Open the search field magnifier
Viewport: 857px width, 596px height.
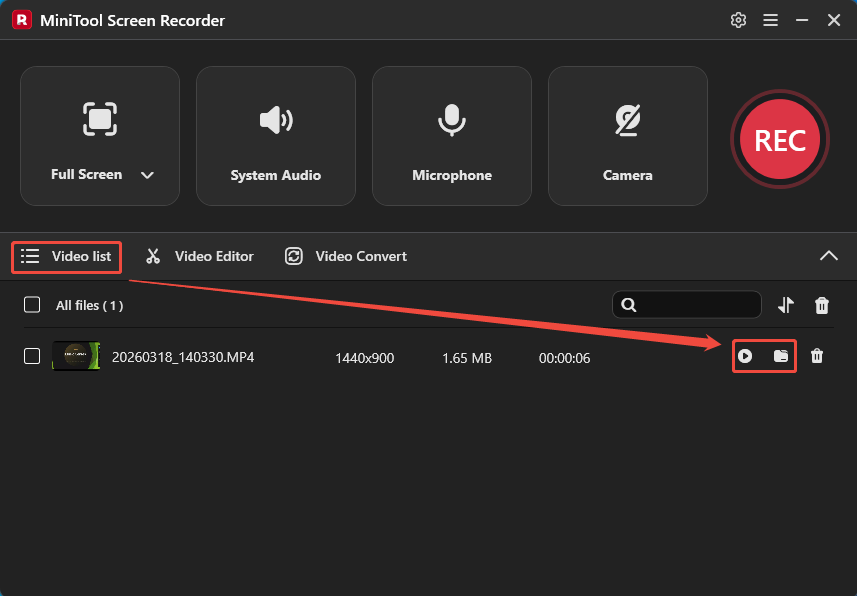point(629,304)
